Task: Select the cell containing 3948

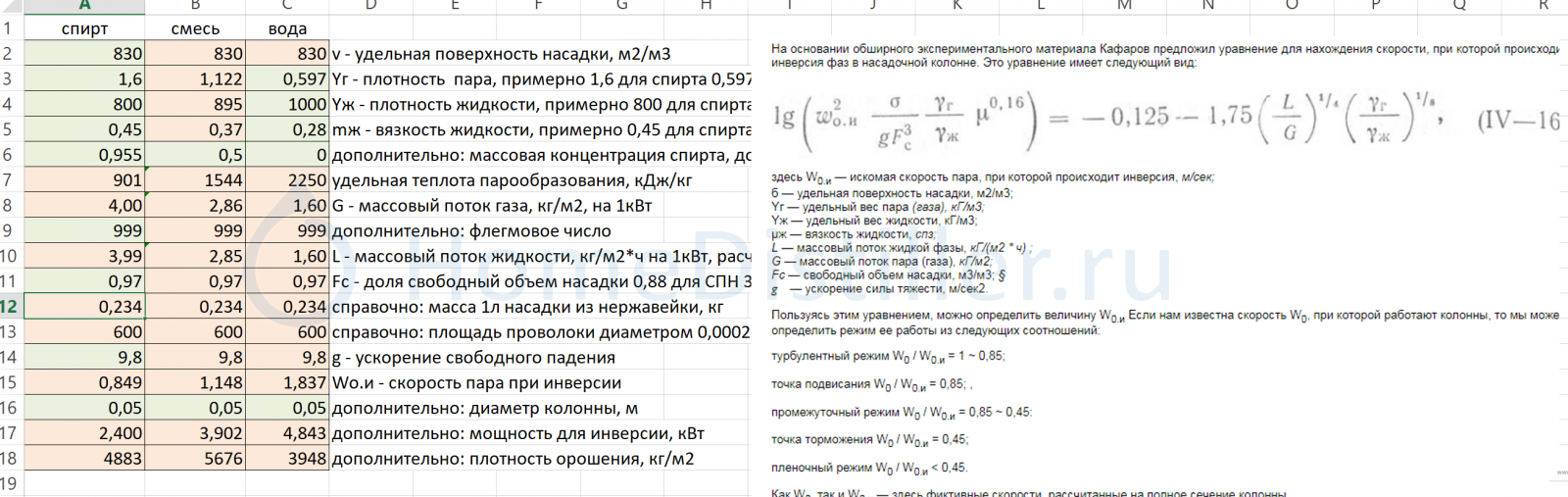Action: pyautogui.click(x=287, y=459)
